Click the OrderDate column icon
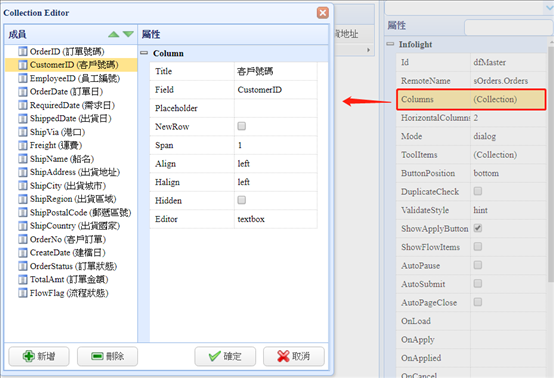This screenshot has width=554, height=378. pos(23,92)
